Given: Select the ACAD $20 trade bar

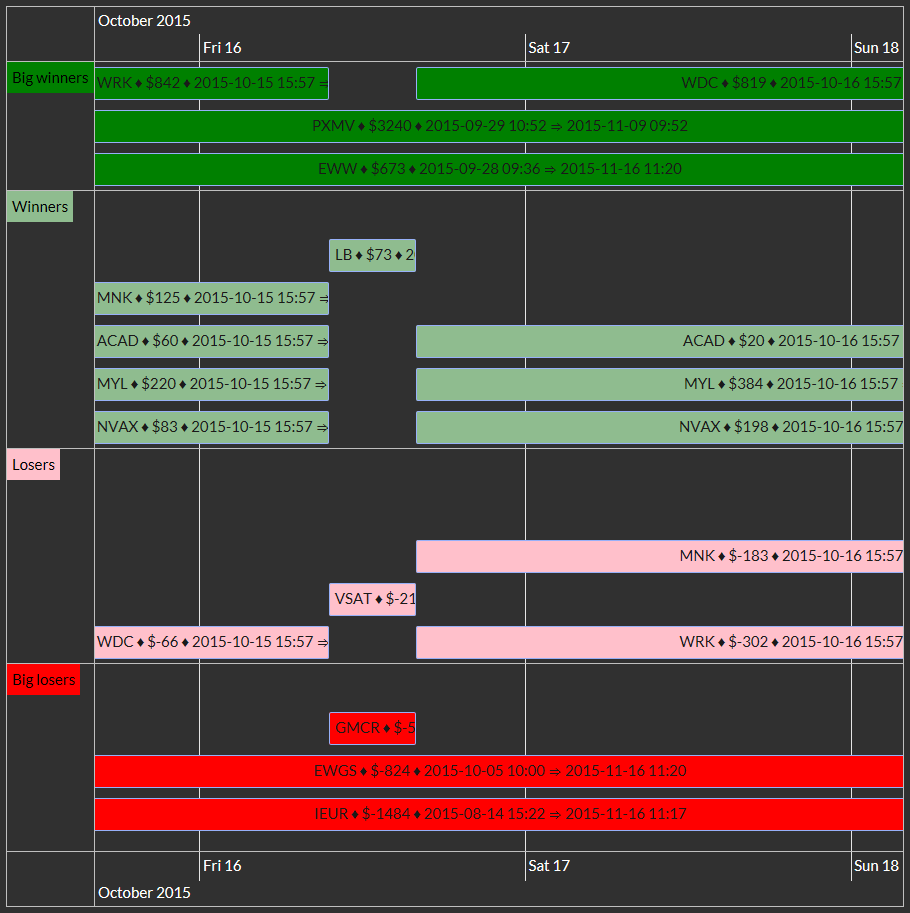Looking at the screenshot, I should point(660,341).
